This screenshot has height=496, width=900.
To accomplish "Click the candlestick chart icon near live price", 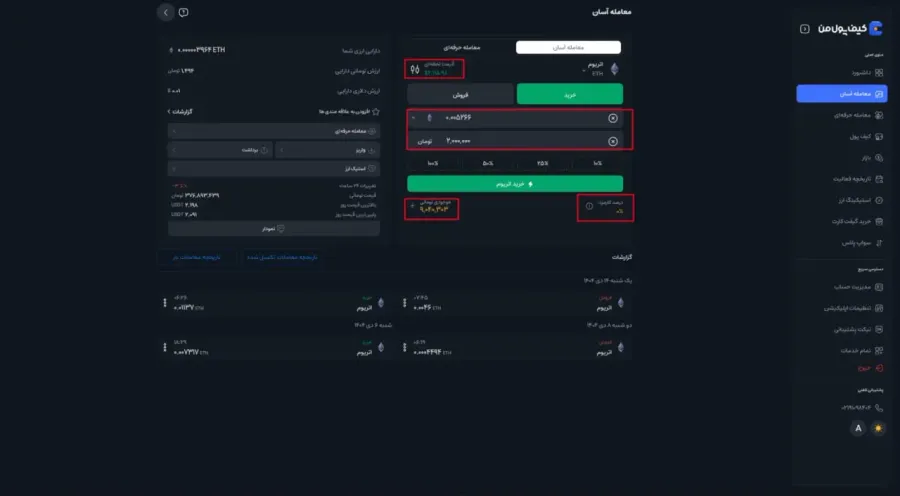I will [x=415, y=69].
